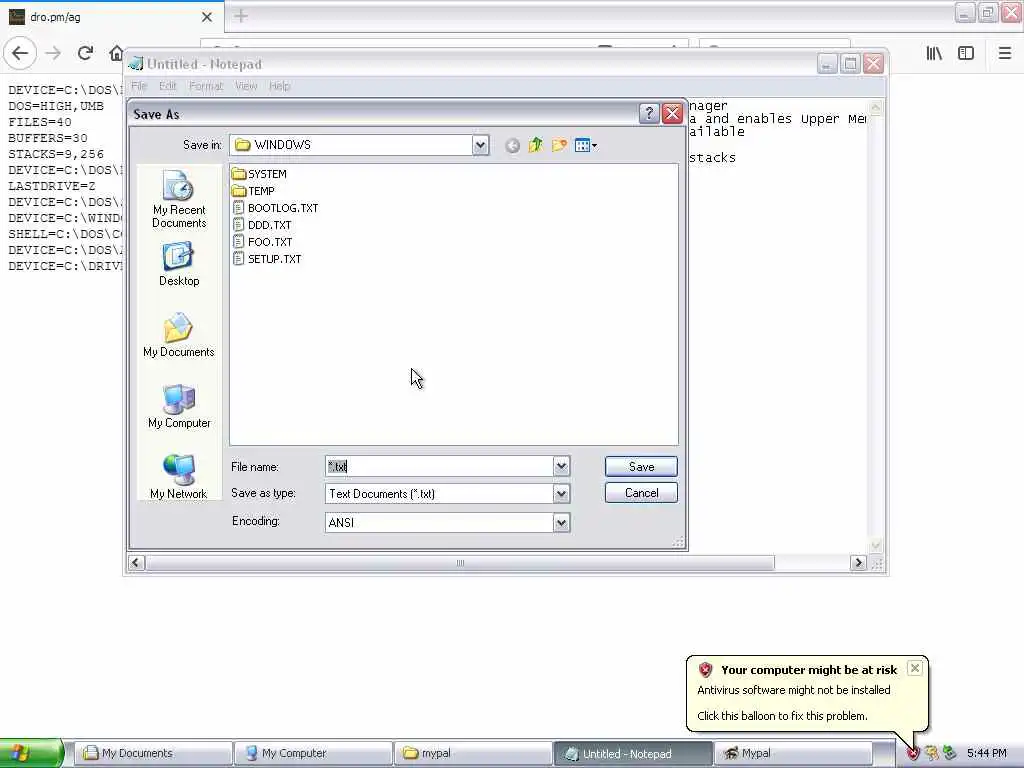
Task: Expand the Save in folder dropdown
Action: (x=480, y=145)
